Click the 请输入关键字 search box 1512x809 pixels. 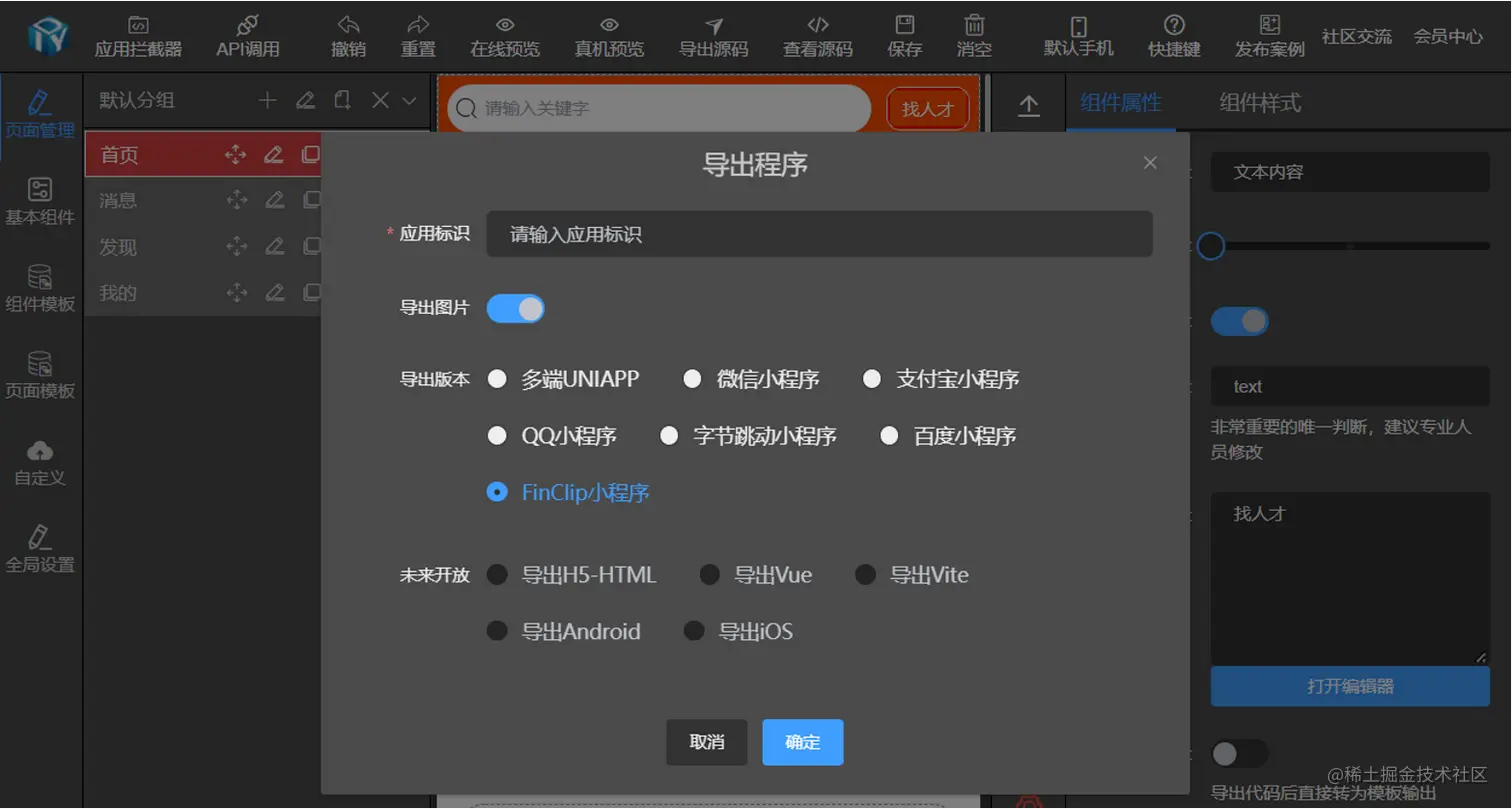(659, 108)
